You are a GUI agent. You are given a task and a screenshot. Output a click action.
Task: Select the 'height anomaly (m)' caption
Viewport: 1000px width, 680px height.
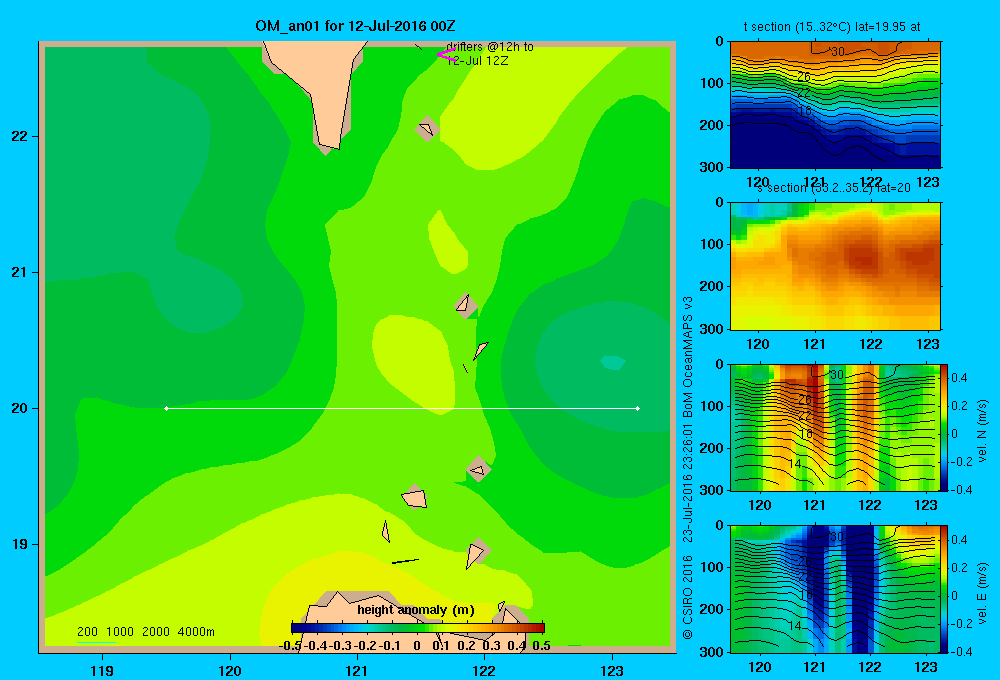coord(416,610)
